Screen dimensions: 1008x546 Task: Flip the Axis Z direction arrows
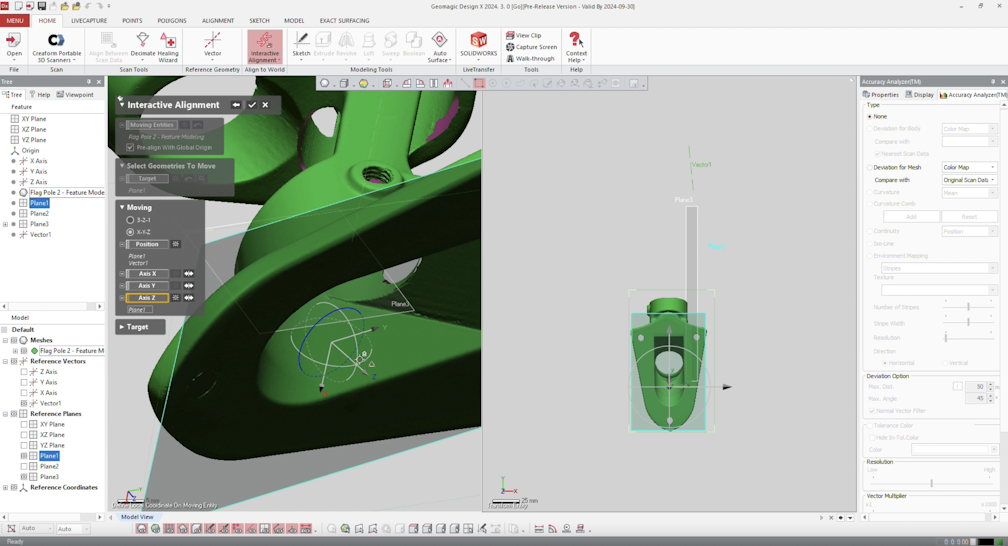188,298
